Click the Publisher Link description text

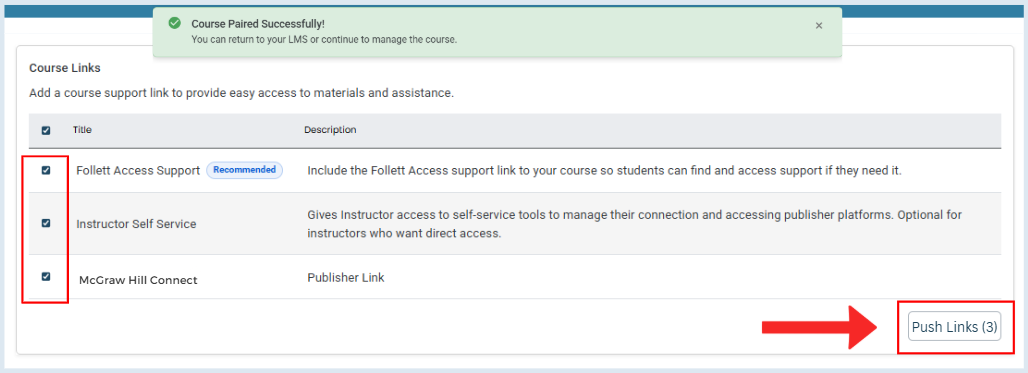pos(346,277)
